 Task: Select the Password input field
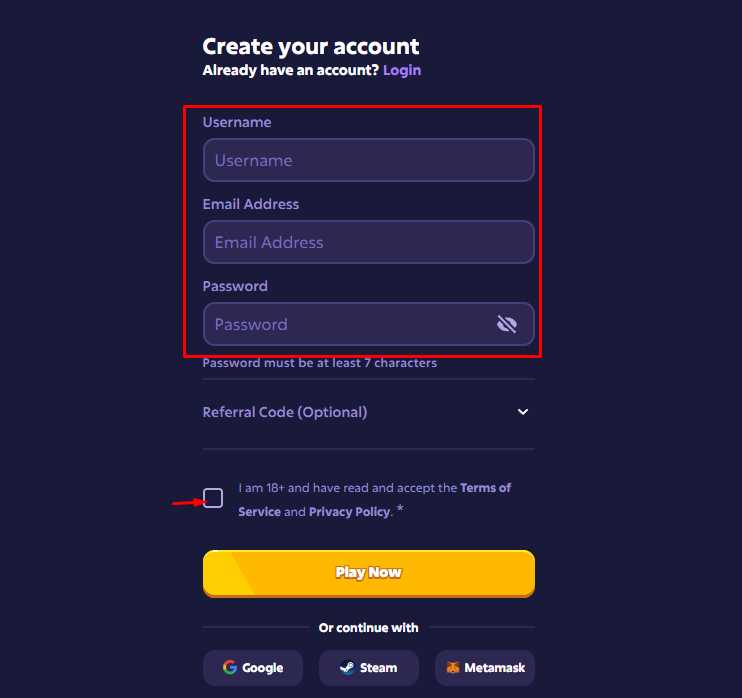345,324
